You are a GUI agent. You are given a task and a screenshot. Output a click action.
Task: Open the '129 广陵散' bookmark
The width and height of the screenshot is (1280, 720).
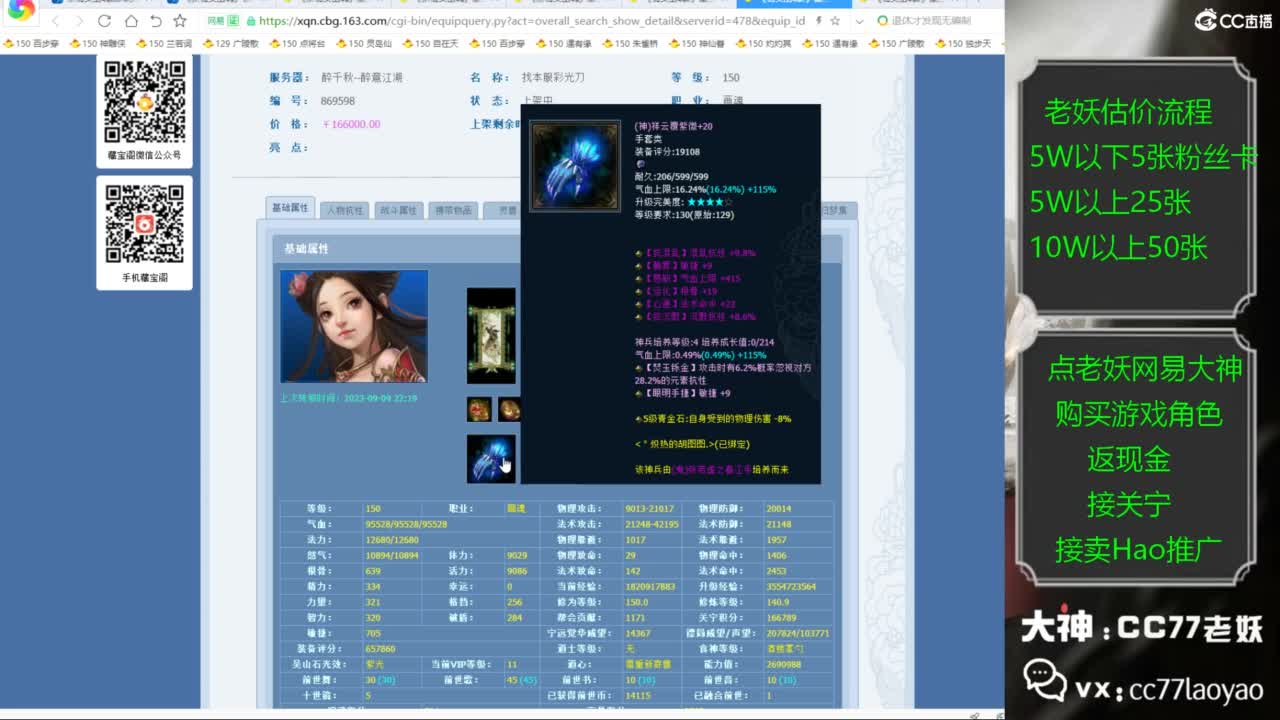point(230,44)
